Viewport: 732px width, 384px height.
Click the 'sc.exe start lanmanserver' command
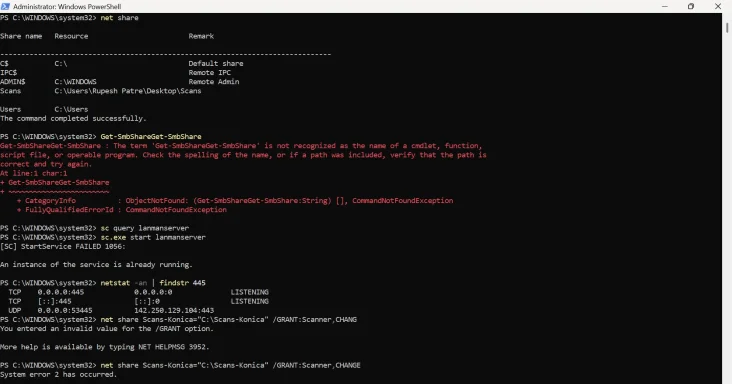point(153,237)
